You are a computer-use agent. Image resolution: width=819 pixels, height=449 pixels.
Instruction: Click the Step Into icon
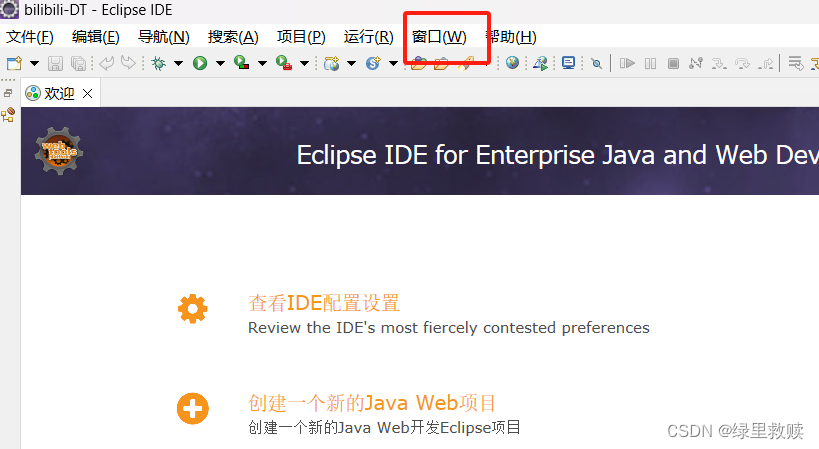click(719, 64)
